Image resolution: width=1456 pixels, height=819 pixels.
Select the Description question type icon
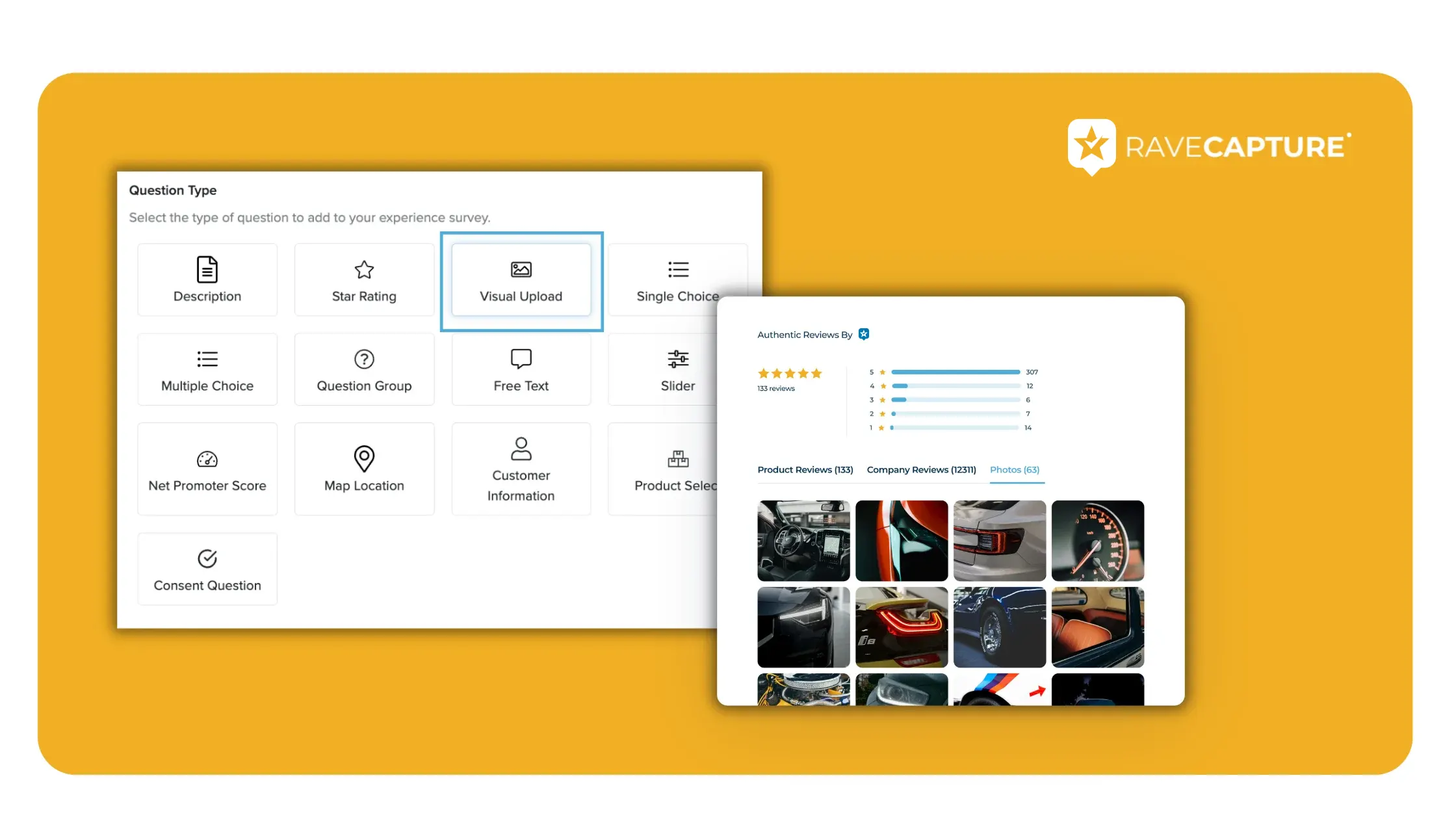click(207, 269)
